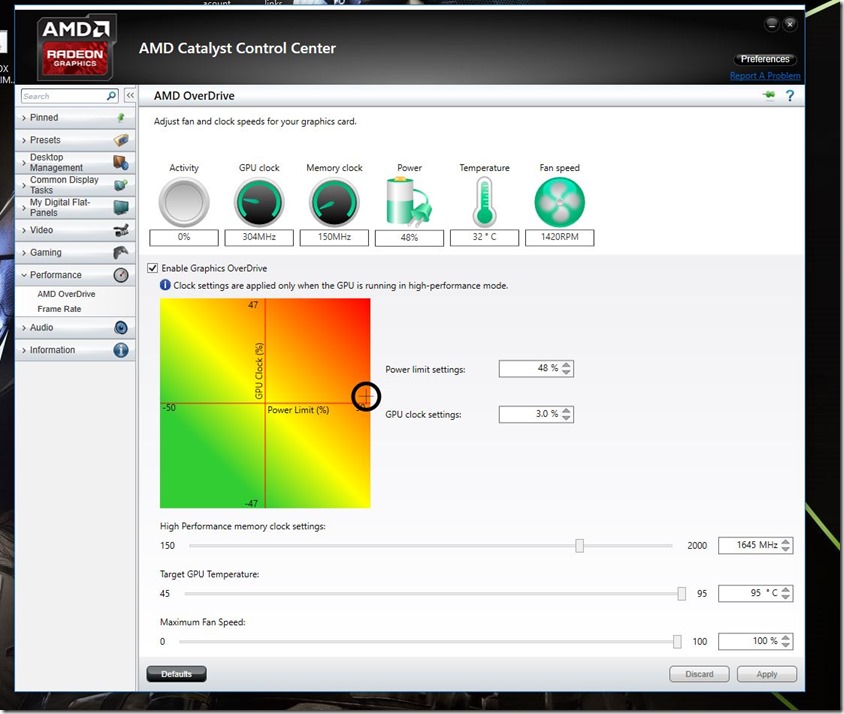Image resolution: width=844 pixels, height=714 pixels.
Task: Click the My Digital Flat-Panels monitor icon
Action: 121,207
